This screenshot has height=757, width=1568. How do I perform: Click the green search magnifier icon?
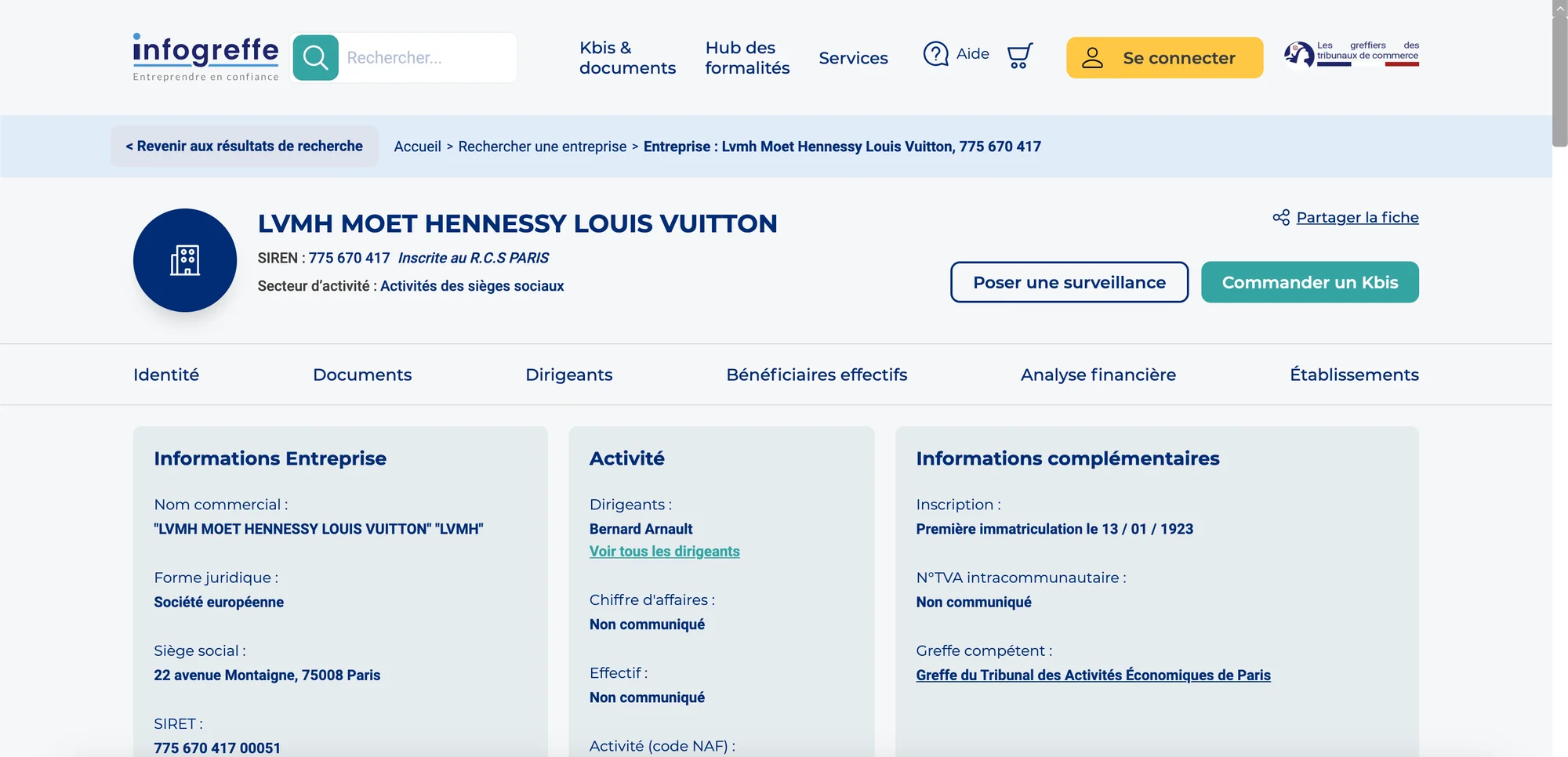pos(315,57)
